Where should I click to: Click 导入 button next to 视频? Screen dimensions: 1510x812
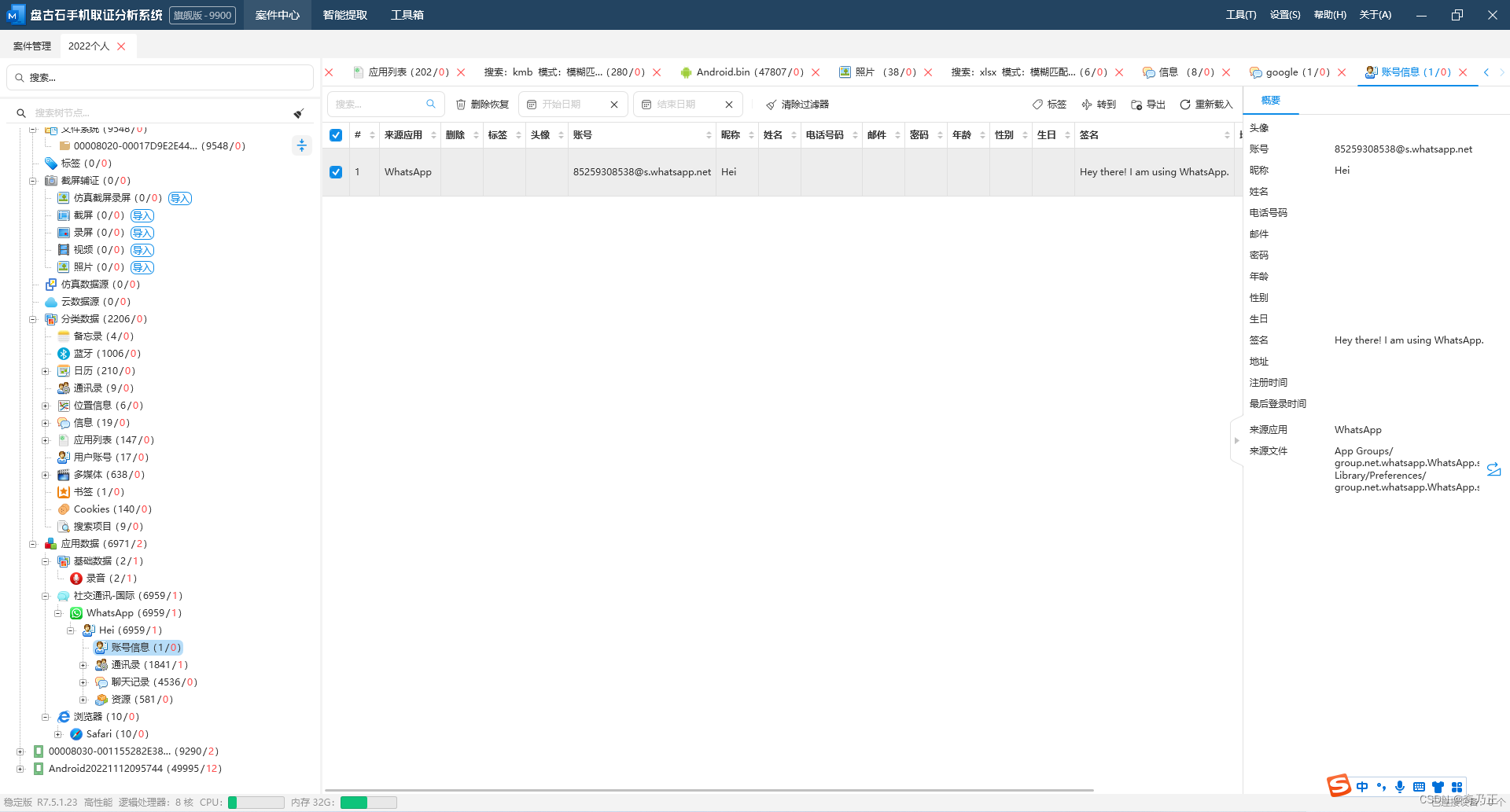pyautogui.click(x=142, y=250)
